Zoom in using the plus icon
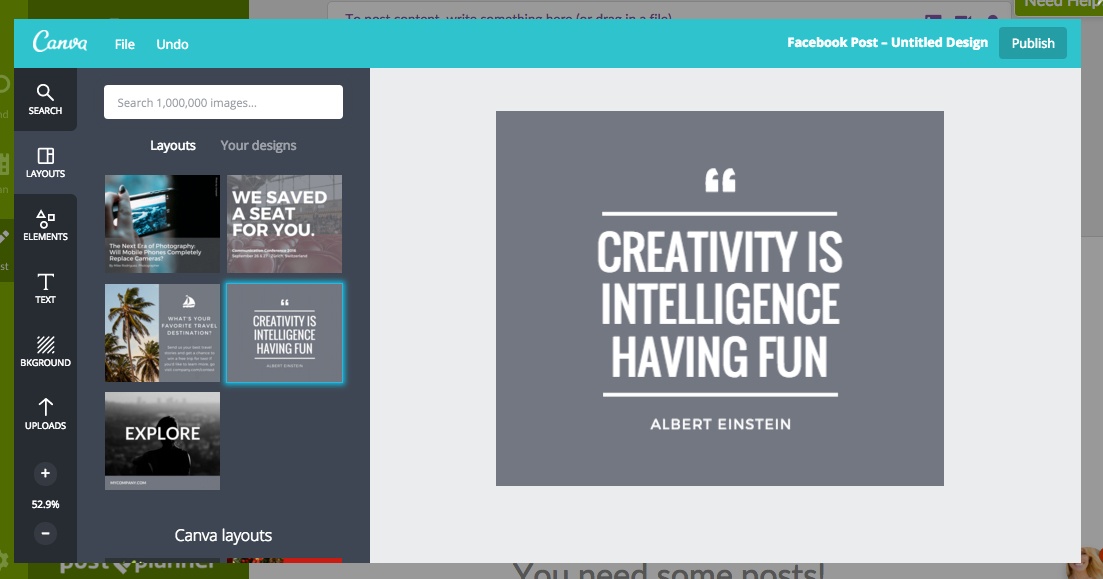The height and width of the screenshot is (579, 1103). [x=45, y=471]
